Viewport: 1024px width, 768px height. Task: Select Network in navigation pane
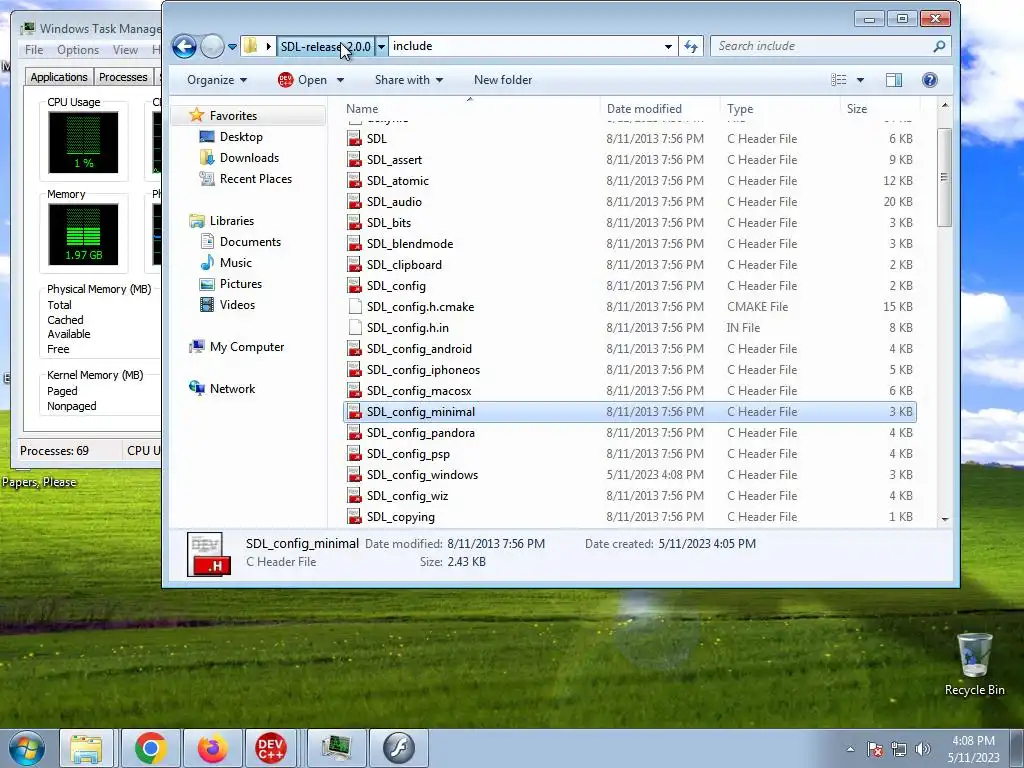click(232, 389)
